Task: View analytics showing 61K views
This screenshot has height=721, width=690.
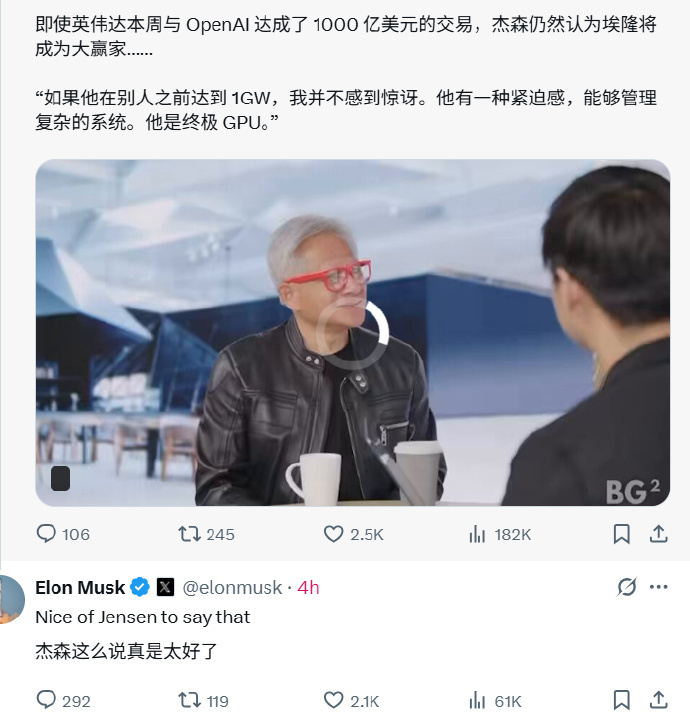Action: (x=495, y=701)
